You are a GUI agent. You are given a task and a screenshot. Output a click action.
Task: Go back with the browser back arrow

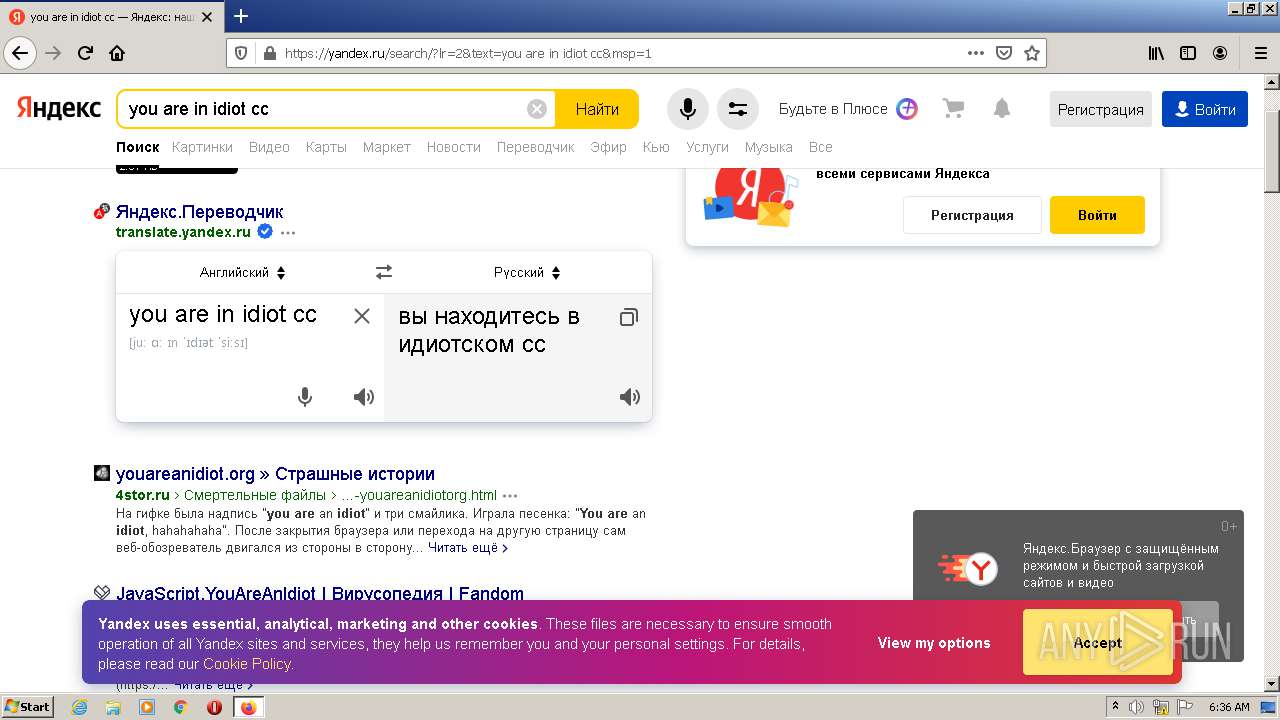[x=20, y=53]
